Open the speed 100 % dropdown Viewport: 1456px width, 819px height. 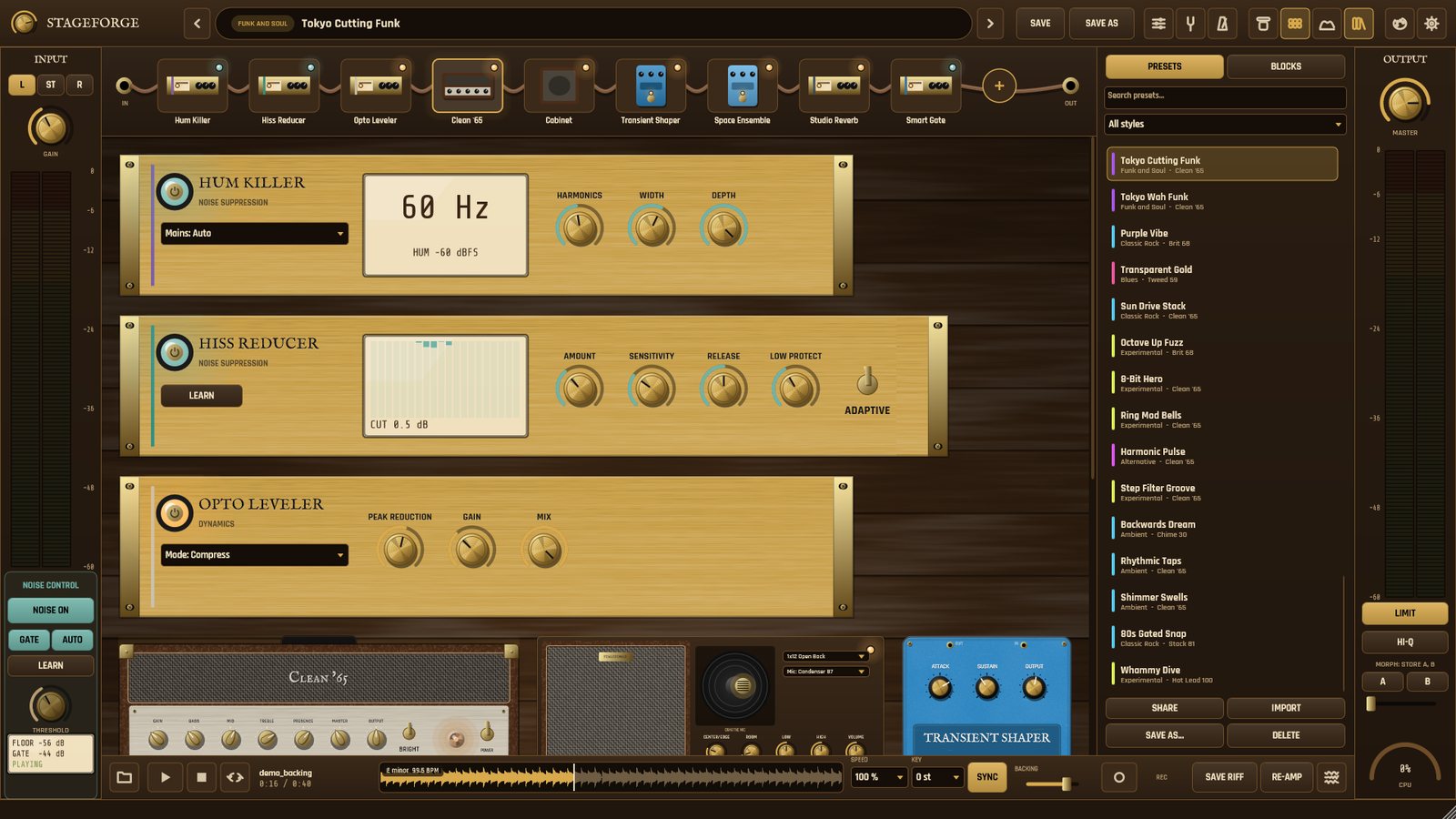point(879,777)
